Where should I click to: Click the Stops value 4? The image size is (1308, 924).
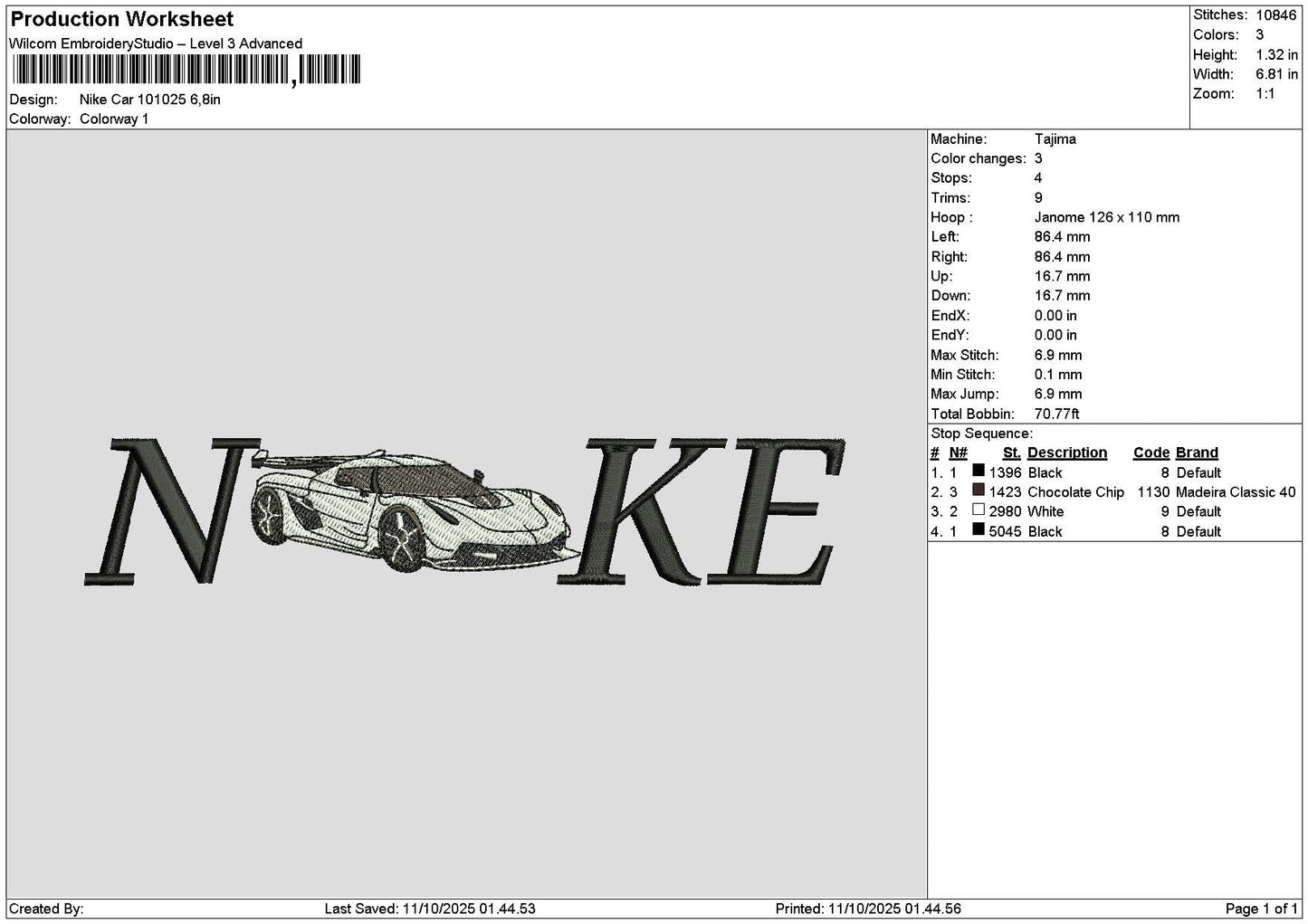coord(1038,178)
